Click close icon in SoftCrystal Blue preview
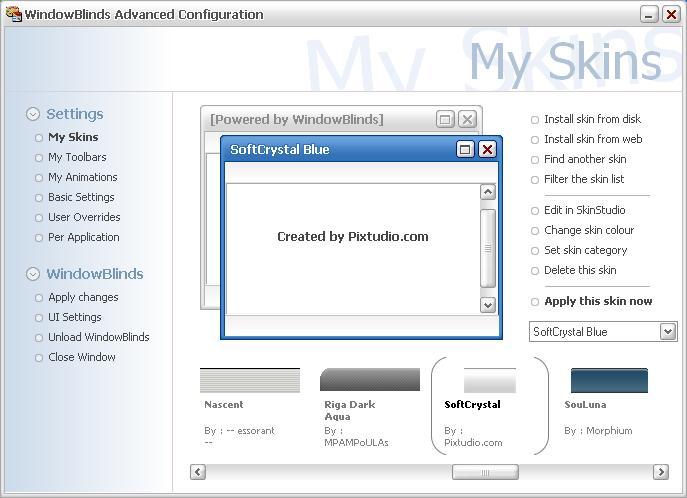 [487, 150]
